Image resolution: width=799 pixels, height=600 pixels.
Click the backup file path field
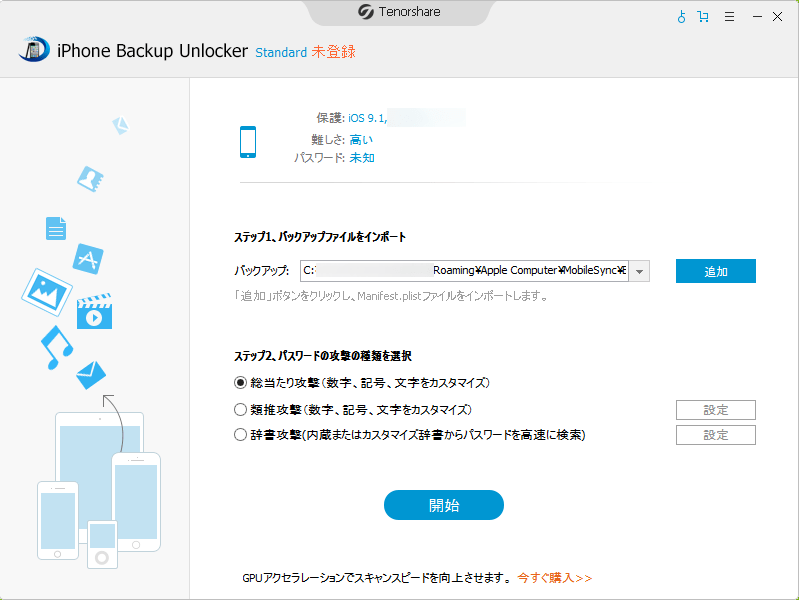coord(464,271)
